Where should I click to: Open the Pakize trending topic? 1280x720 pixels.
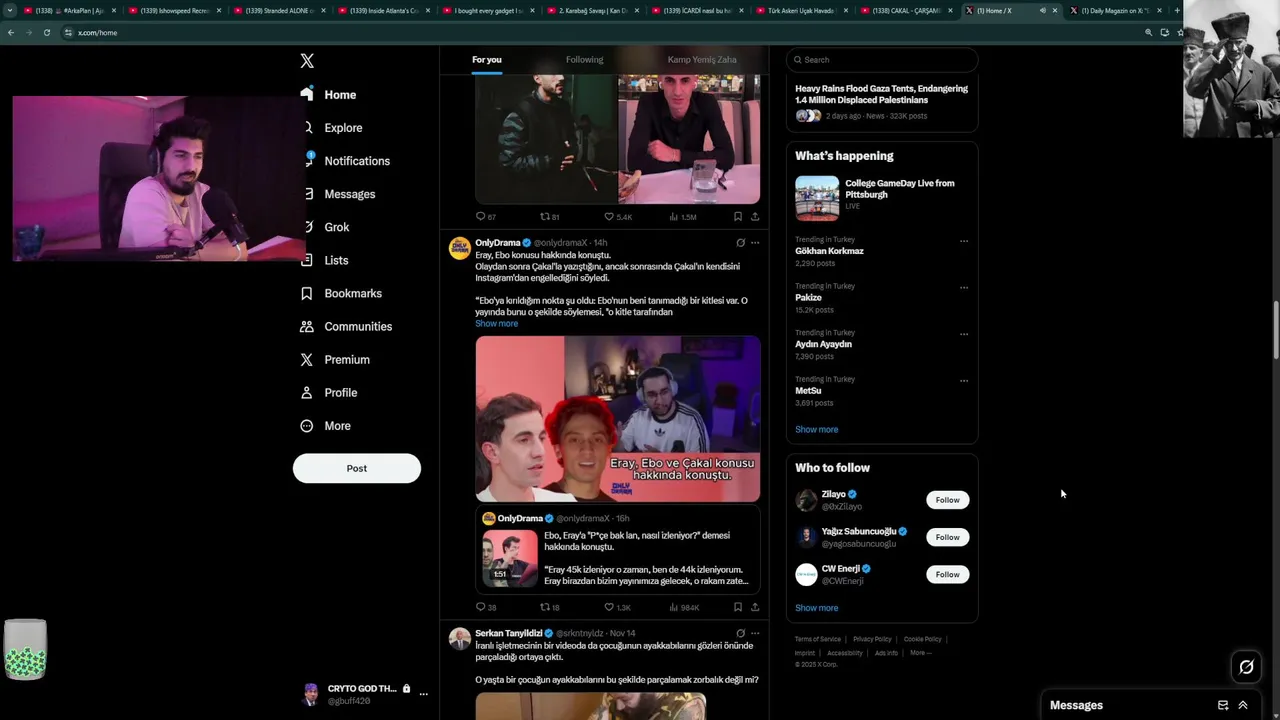[809, 298]
